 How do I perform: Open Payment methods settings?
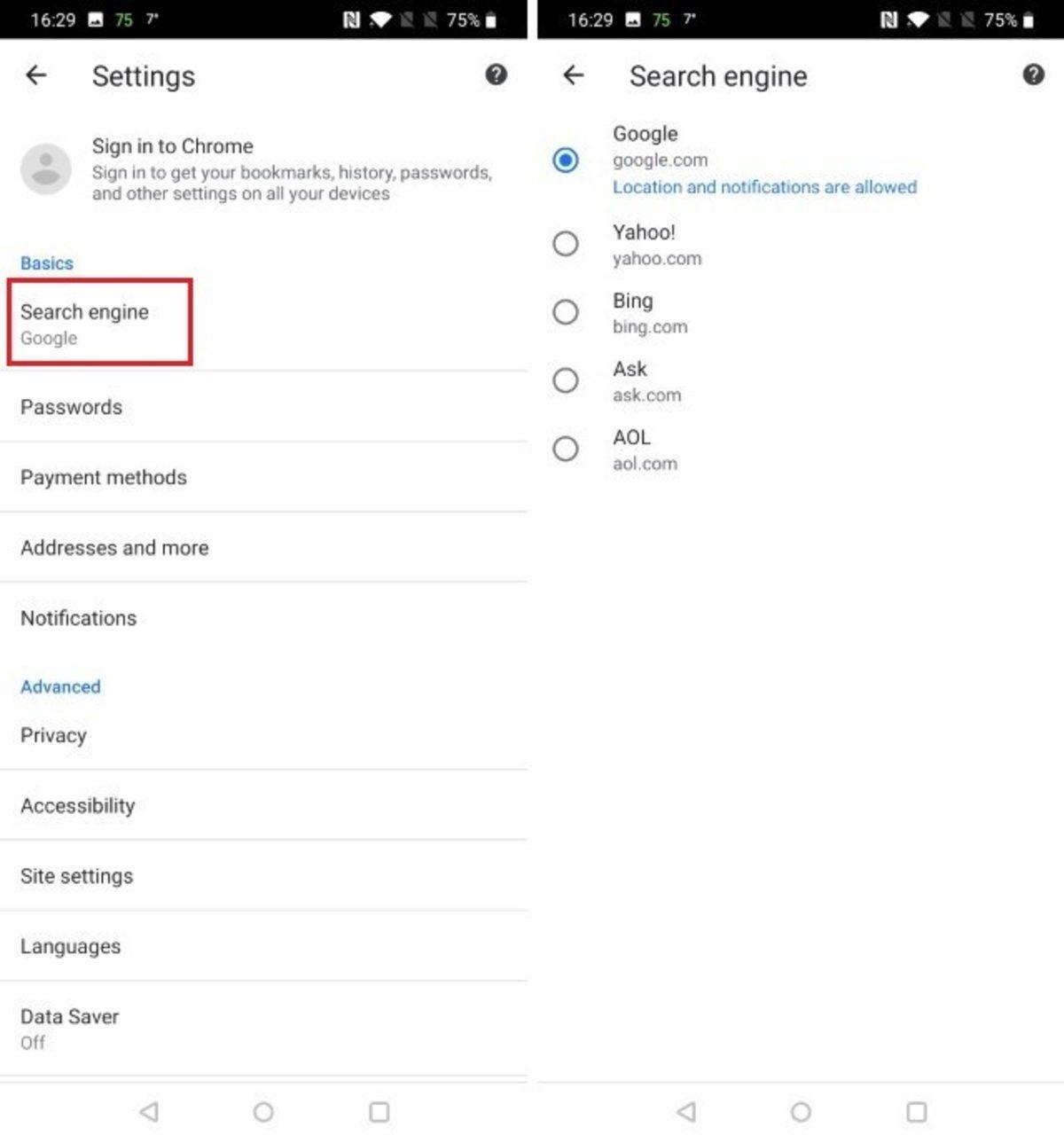click(103, 477)
